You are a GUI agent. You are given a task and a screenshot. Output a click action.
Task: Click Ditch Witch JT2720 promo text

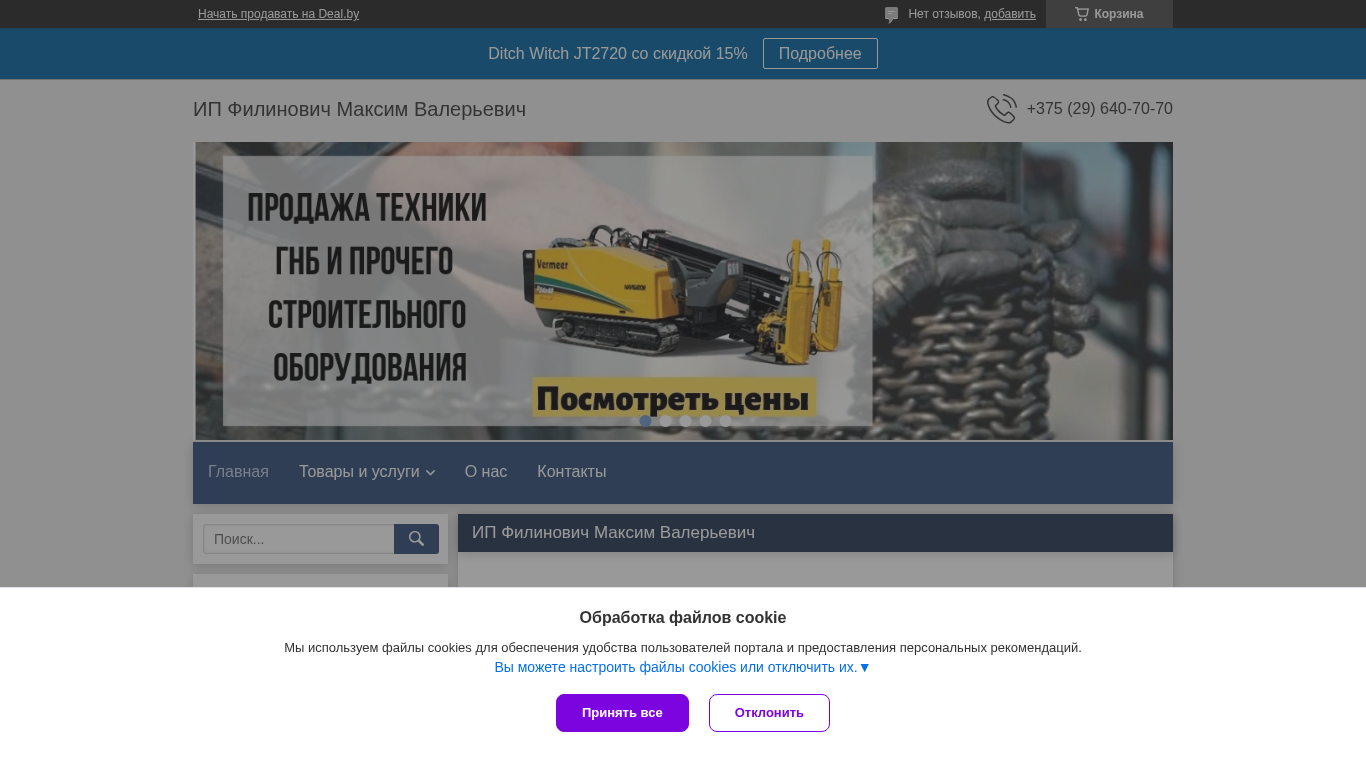[618, 54]
